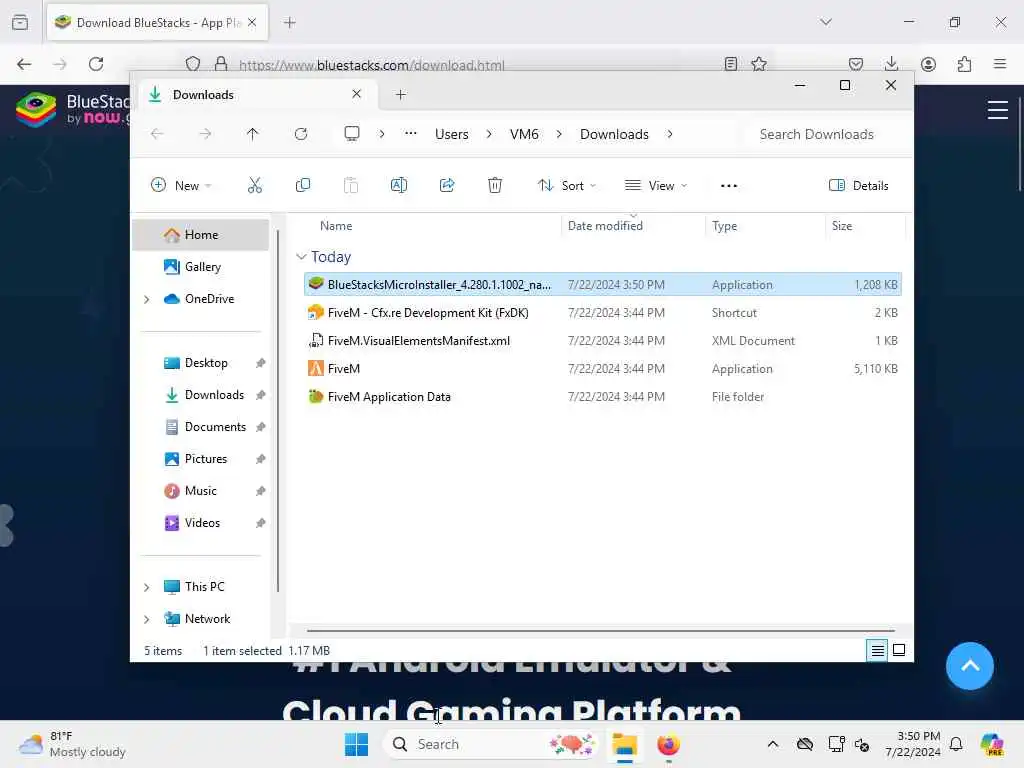Sort by the Name column header

coord(336,226)
